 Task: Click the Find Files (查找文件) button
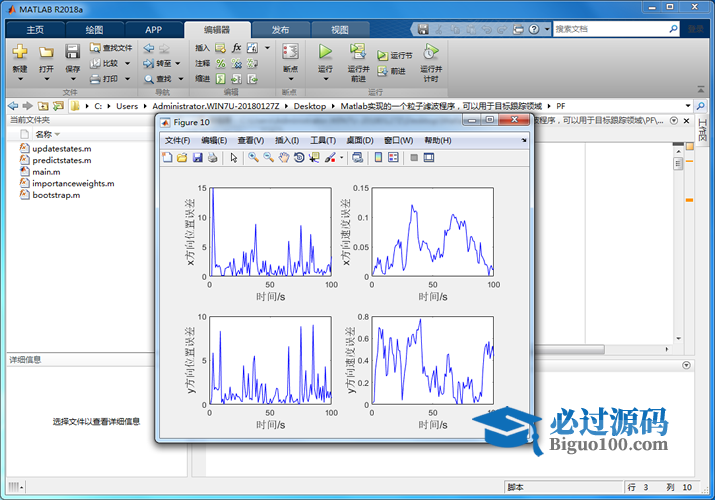tap(110, 47)
